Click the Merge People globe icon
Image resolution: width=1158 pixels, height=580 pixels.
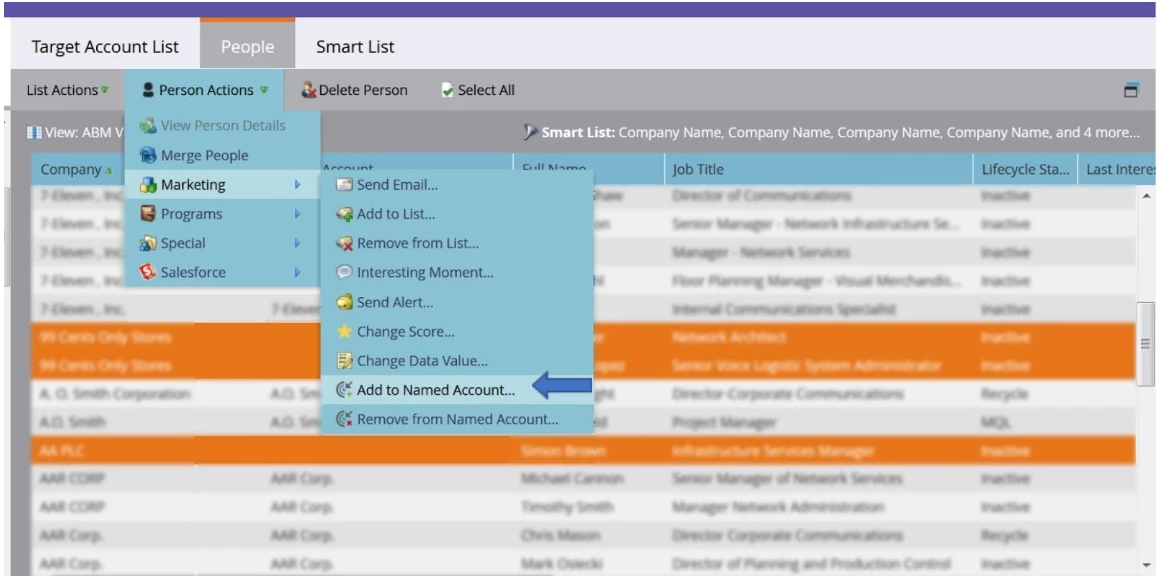148,155
